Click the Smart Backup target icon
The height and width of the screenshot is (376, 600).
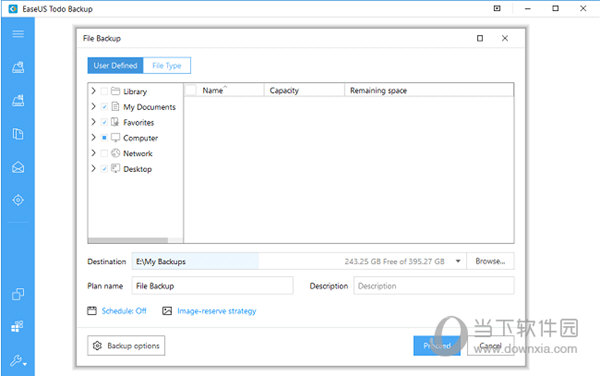click(x=18, y=200)
